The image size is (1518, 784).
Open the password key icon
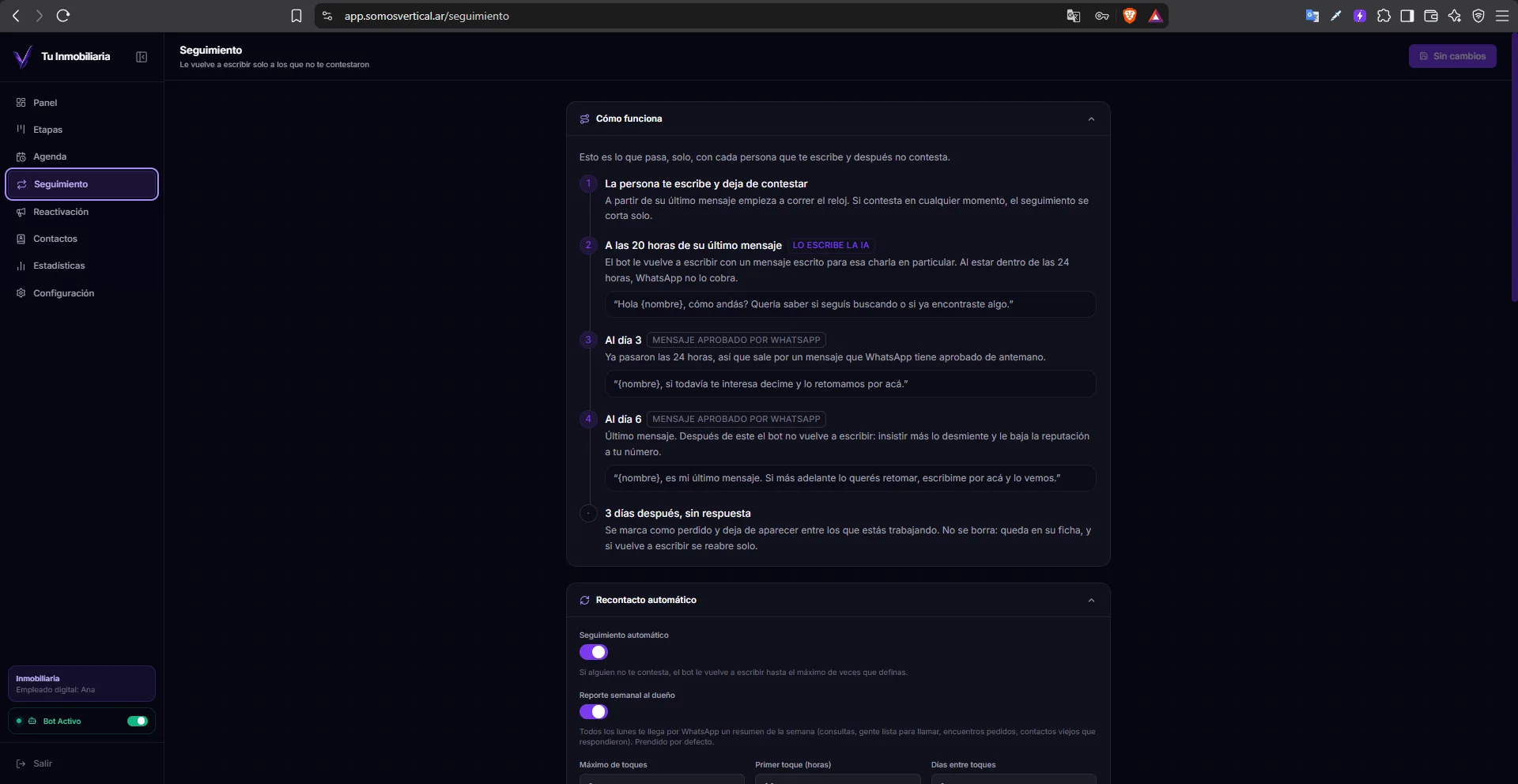click(1101, 16)
